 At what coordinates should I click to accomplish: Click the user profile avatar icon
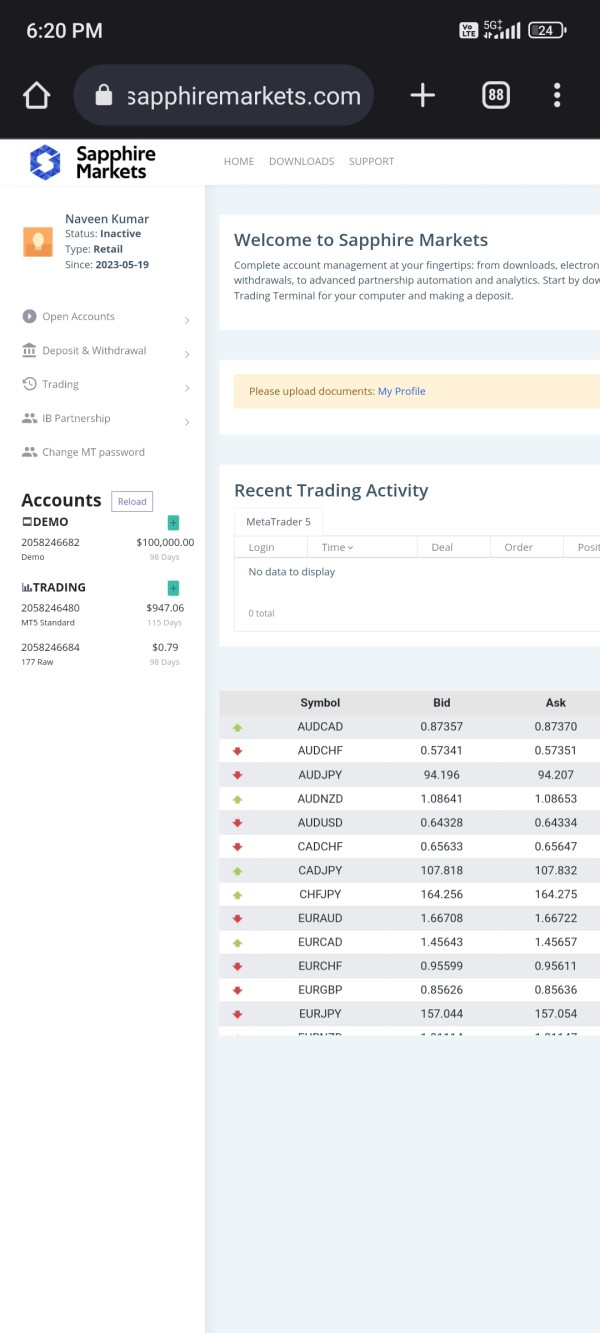(38, 242)
